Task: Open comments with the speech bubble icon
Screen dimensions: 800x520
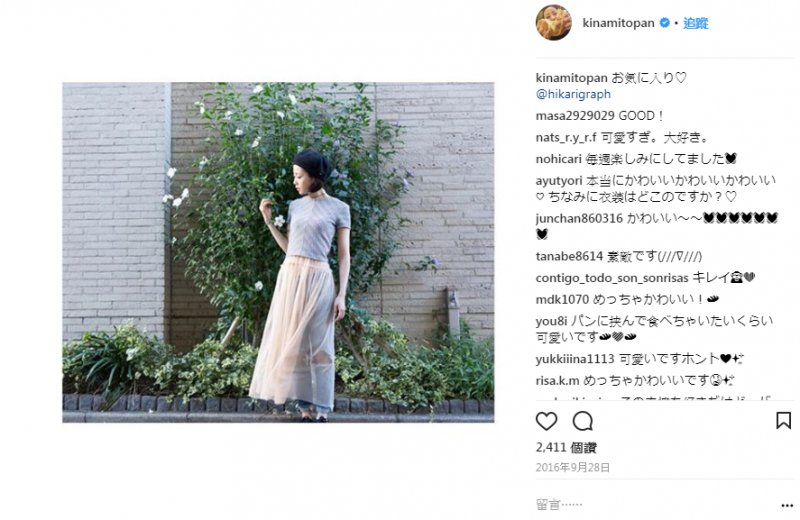Action: pos(583,421)
